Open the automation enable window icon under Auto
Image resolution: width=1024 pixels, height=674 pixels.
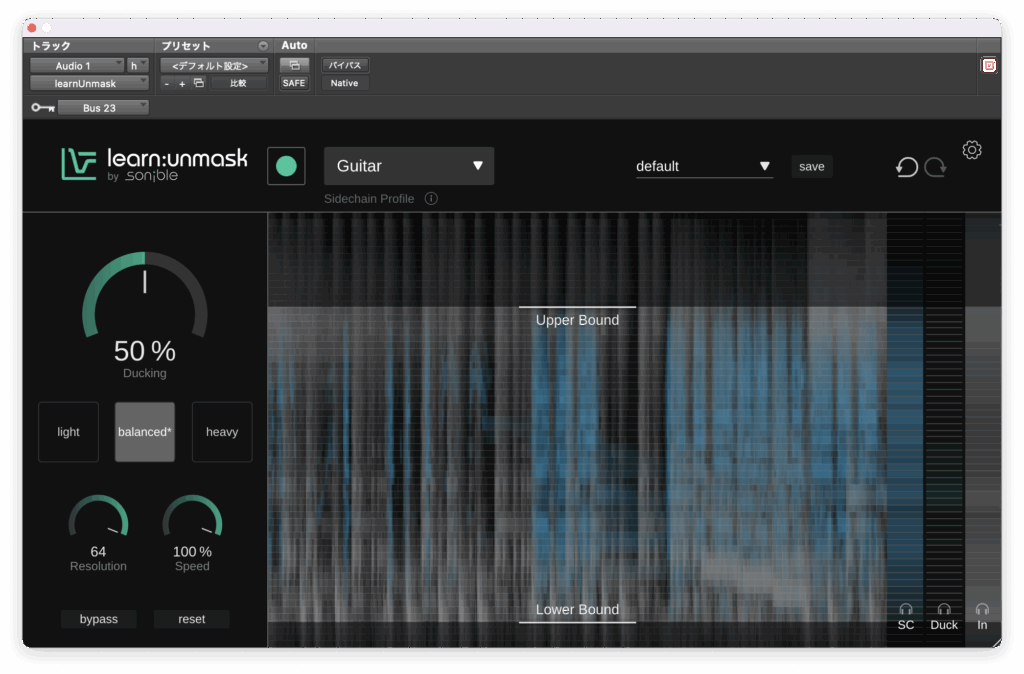point(295,65)
